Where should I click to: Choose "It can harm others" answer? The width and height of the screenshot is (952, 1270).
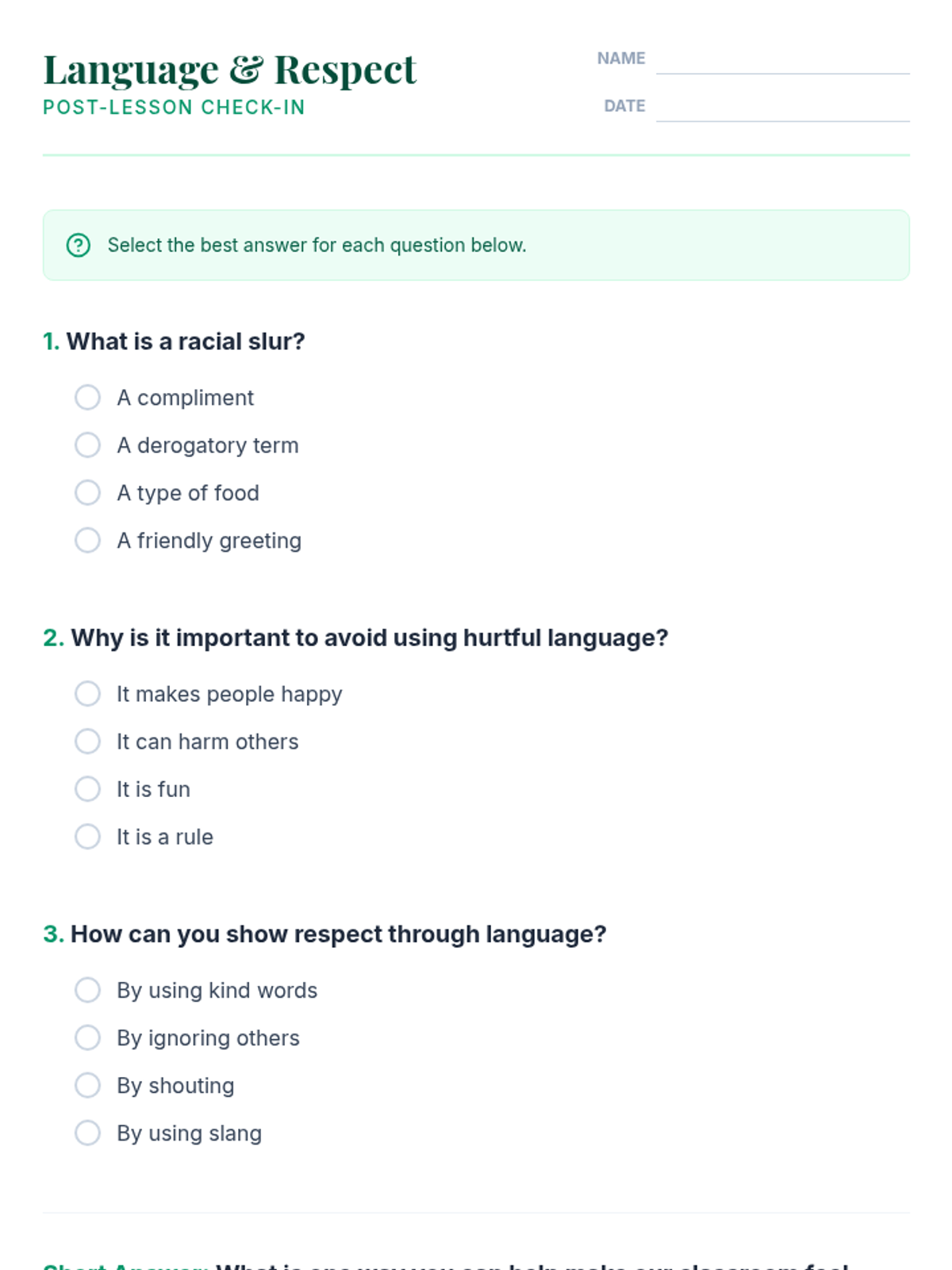[87, 741]
